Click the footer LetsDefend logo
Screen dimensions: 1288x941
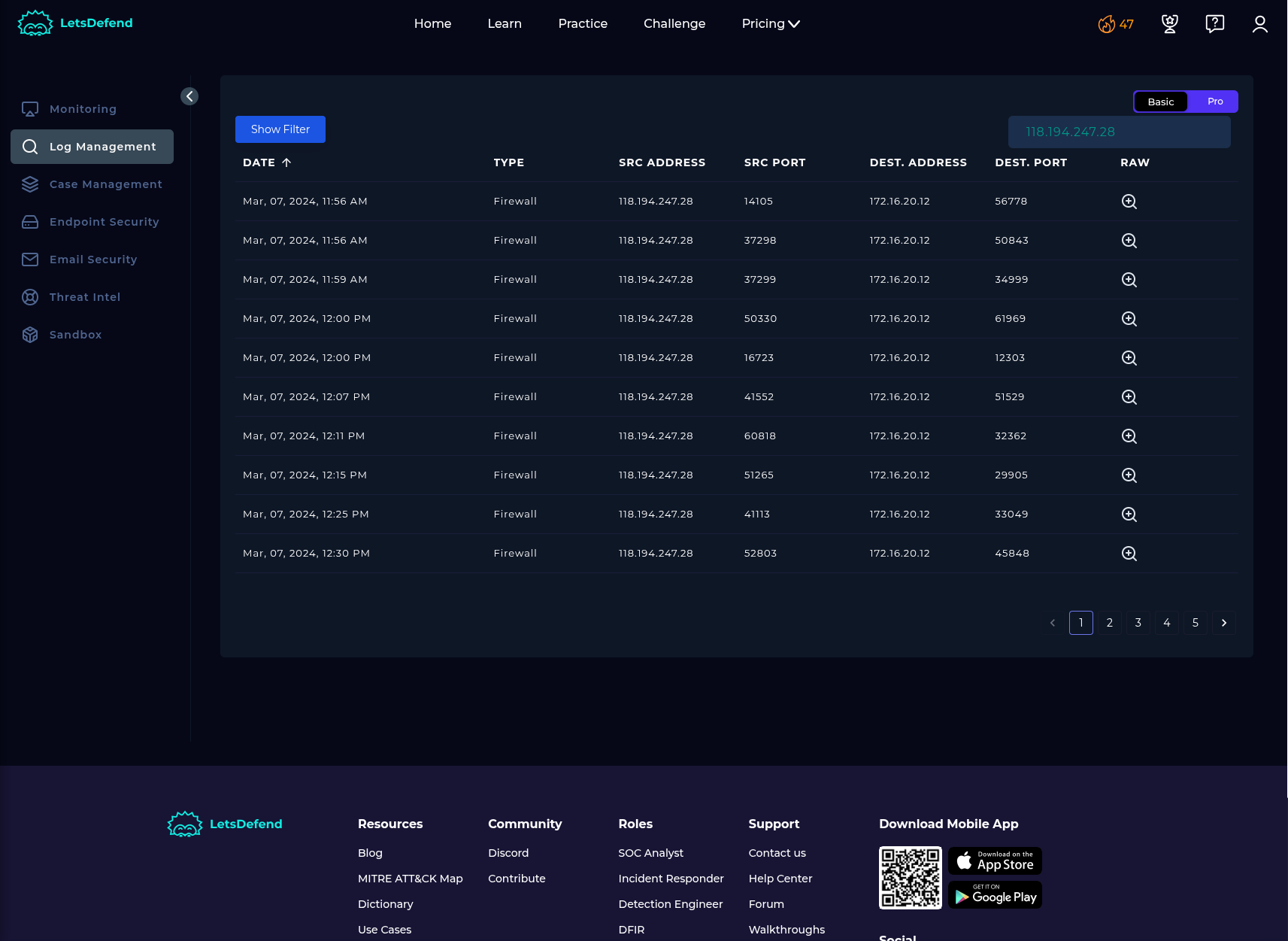225,824
